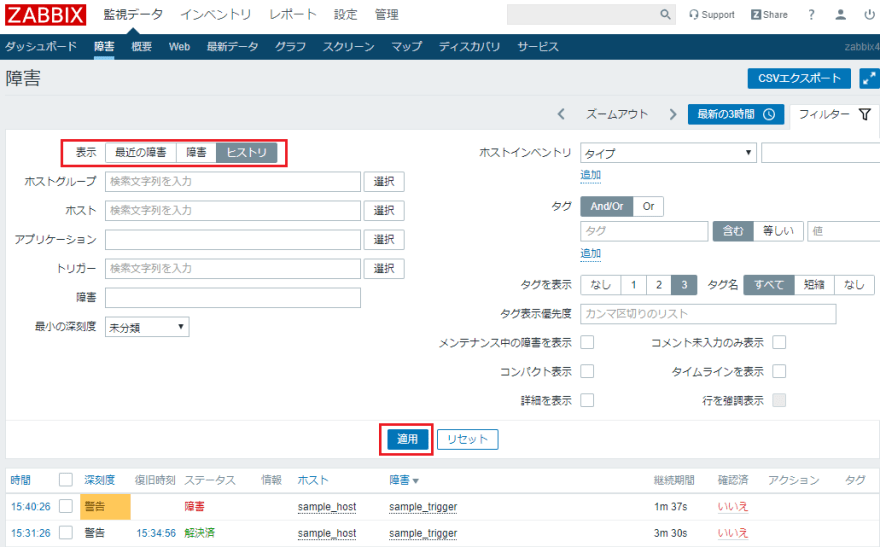This screenshot has height=547, width=880.
Task: Go to グラフ submenu
Action: point(290,47)
